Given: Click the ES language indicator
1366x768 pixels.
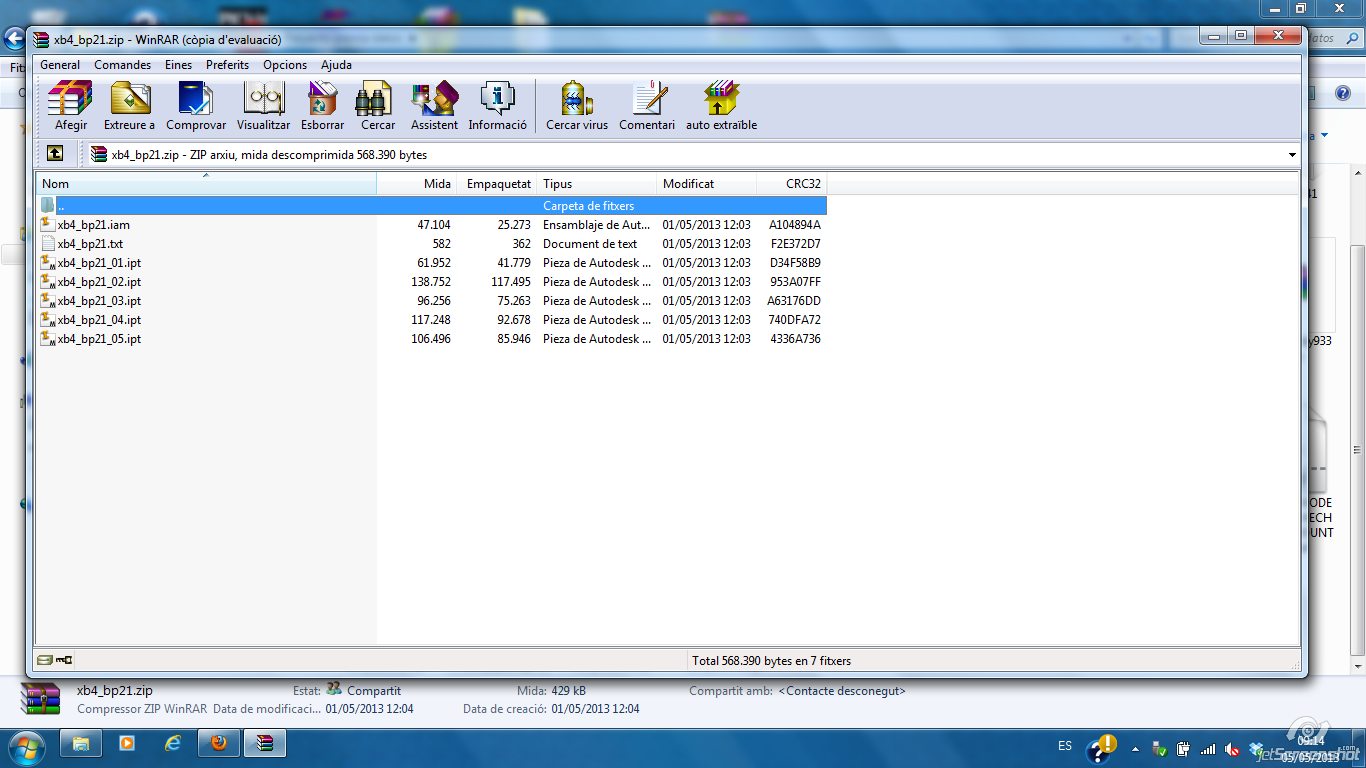Looking at the screenshot, I should [1065, 746].
